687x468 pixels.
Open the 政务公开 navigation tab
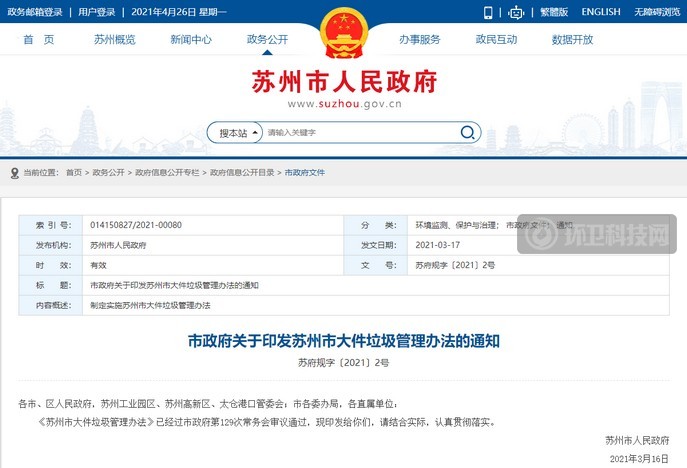click(267, 40)
